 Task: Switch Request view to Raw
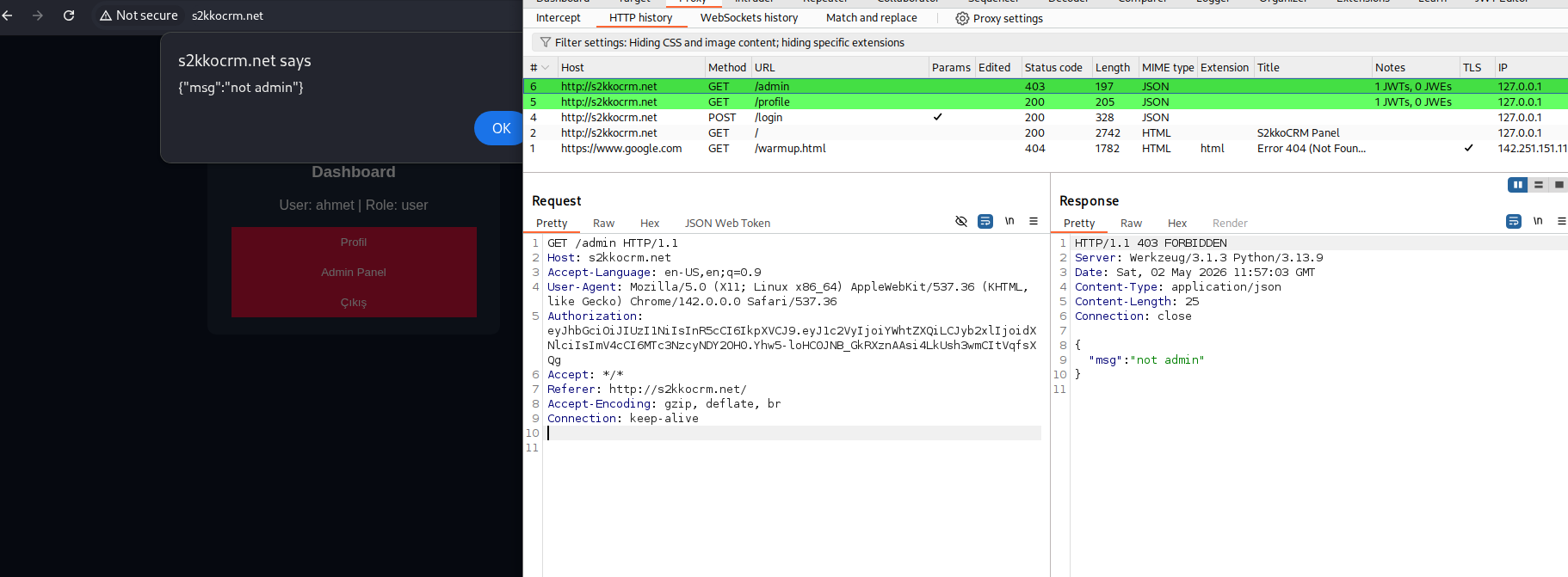point(603,223)
